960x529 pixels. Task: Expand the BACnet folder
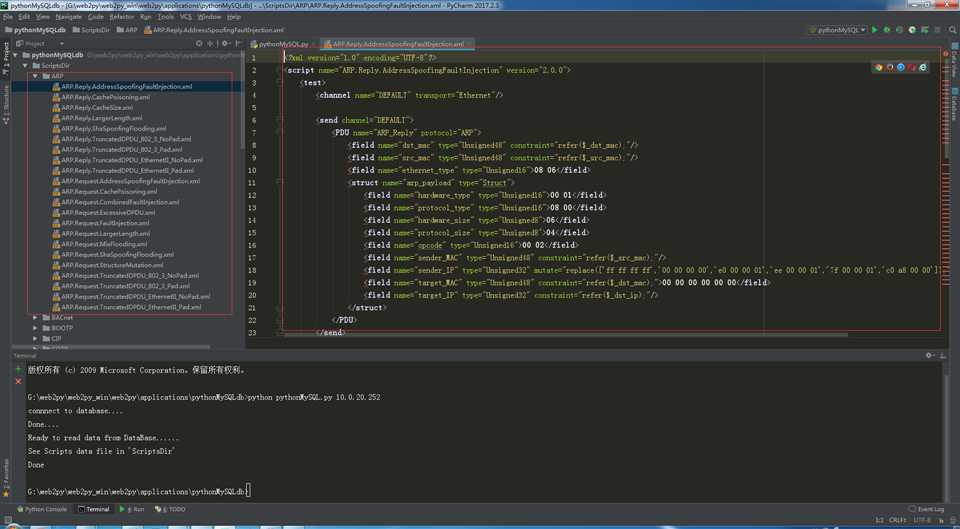coord(36,318)
